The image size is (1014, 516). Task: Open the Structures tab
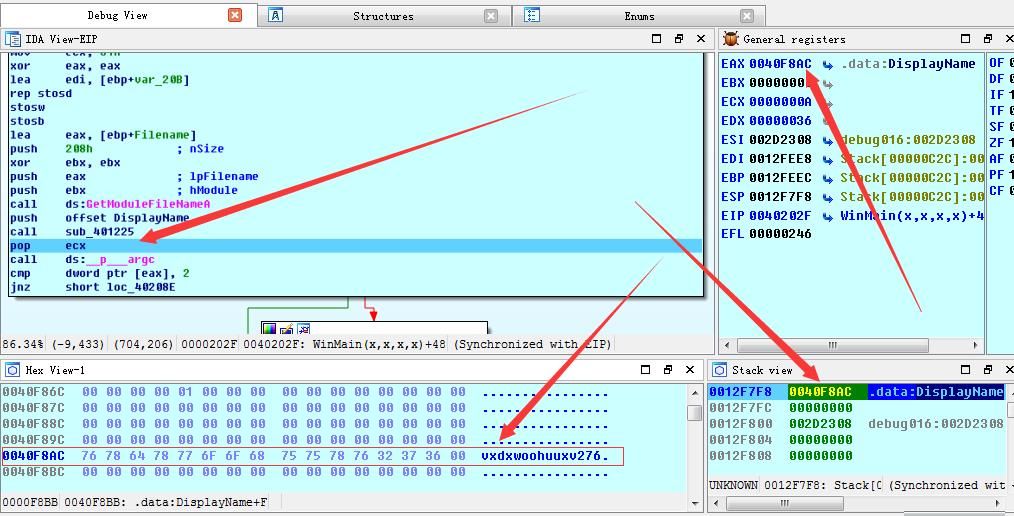383,16
